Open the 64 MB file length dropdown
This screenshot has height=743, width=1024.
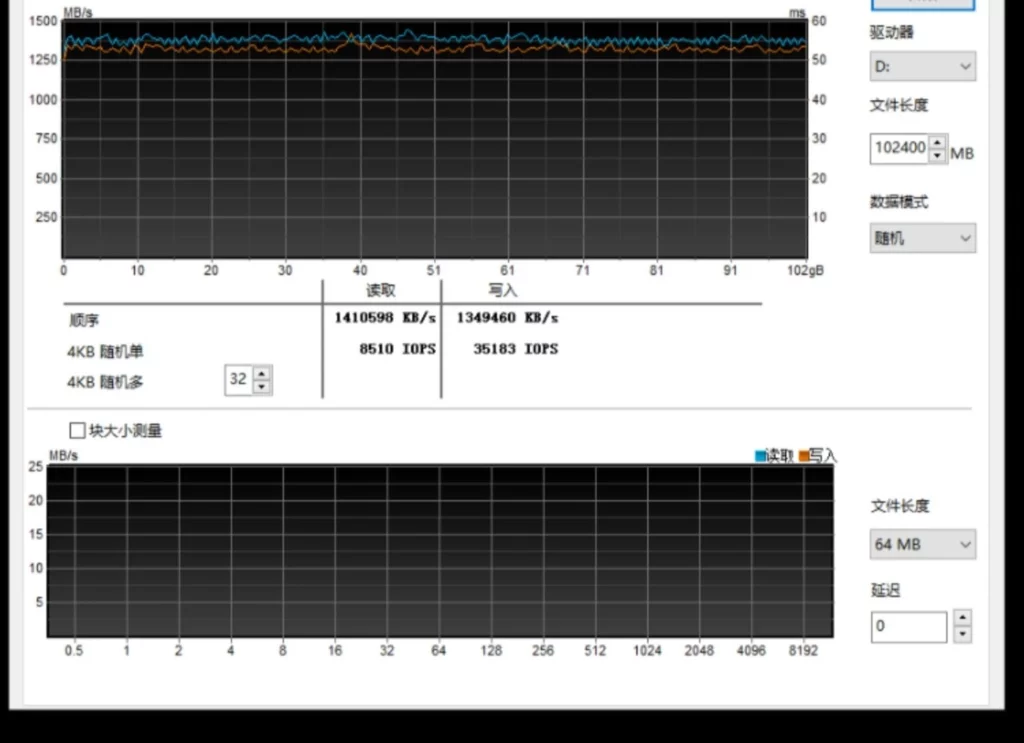pos(922,544)
